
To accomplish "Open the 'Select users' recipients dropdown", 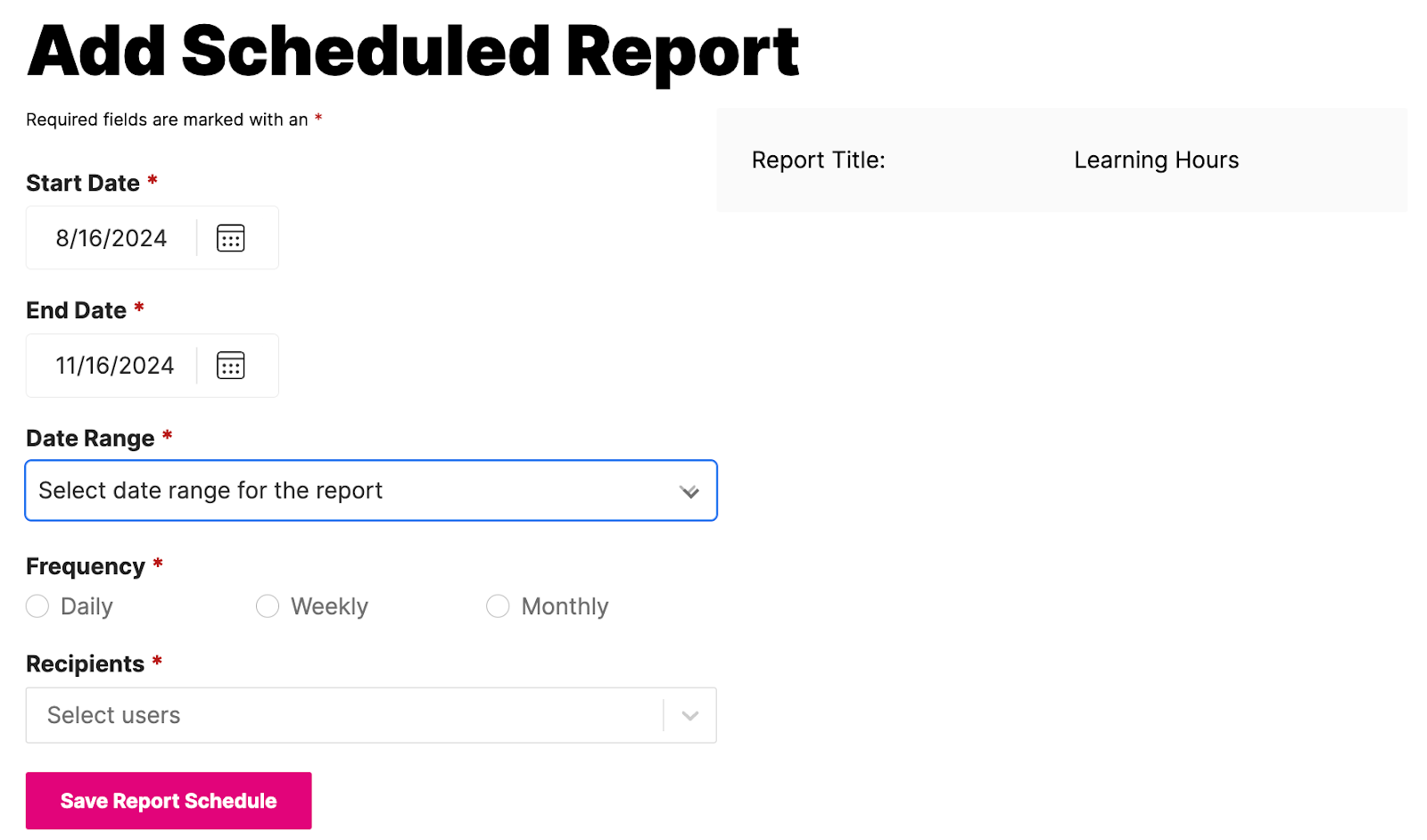I will pyautogui.click(x=343, y=715).
